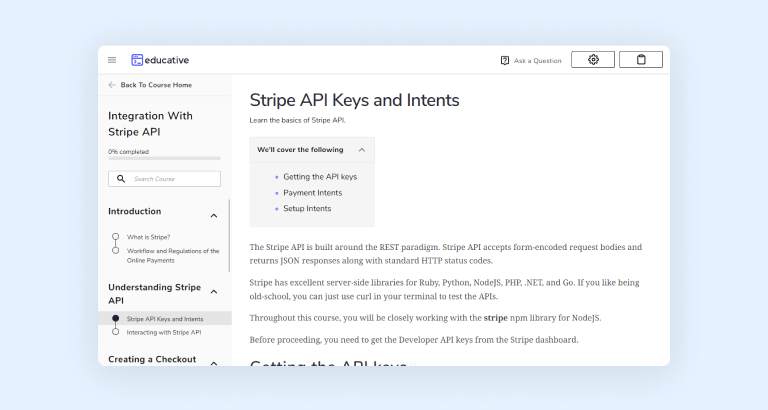Click the educative logo
768x410 pixels.
[x=159, y=60]
